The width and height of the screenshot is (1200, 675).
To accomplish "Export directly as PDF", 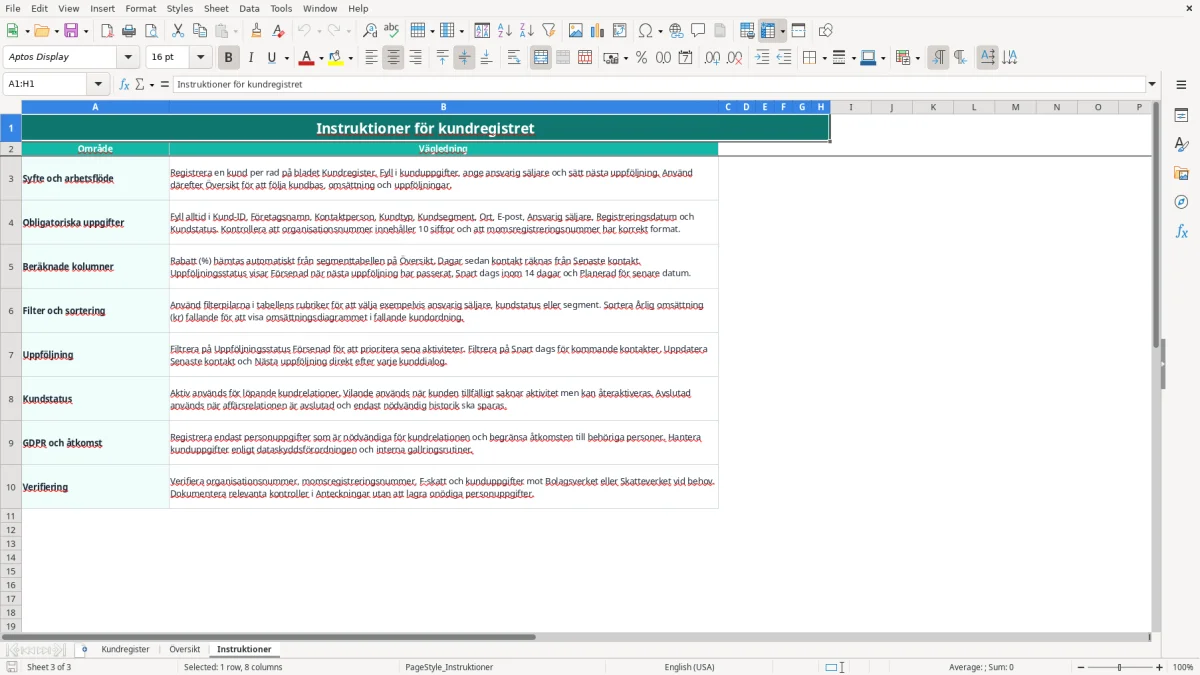I will 107,31.
